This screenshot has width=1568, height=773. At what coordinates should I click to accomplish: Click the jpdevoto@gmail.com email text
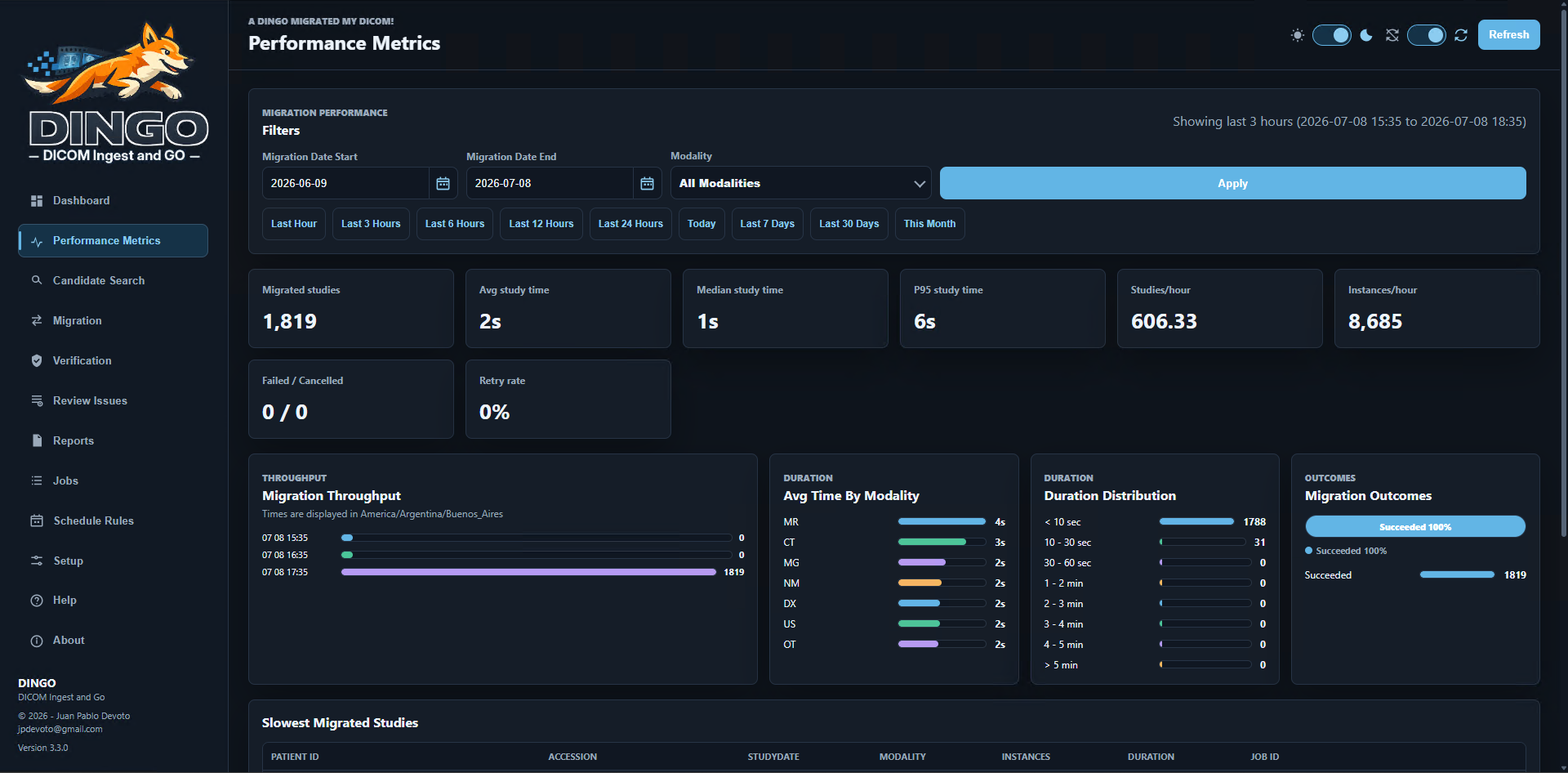(x=60, y=729)
